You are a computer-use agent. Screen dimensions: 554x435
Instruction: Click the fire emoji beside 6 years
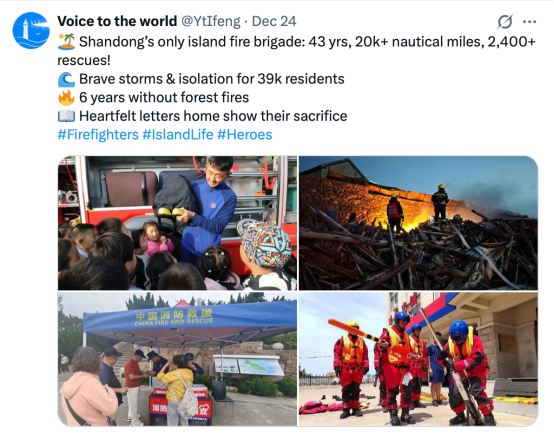click(66, 98)
